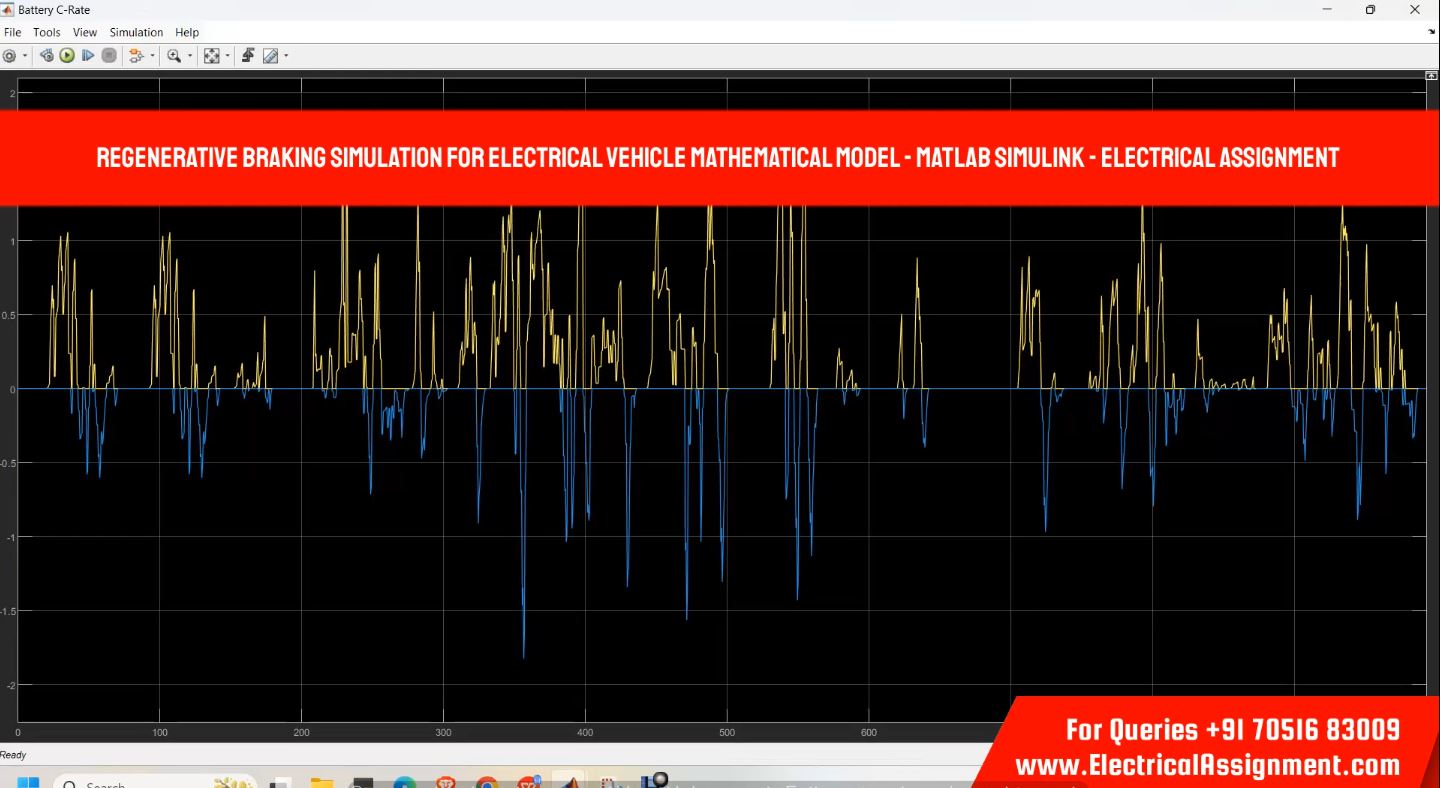Click y-axis tick label -1.5

pyautogui.click(x=8, y=611)
